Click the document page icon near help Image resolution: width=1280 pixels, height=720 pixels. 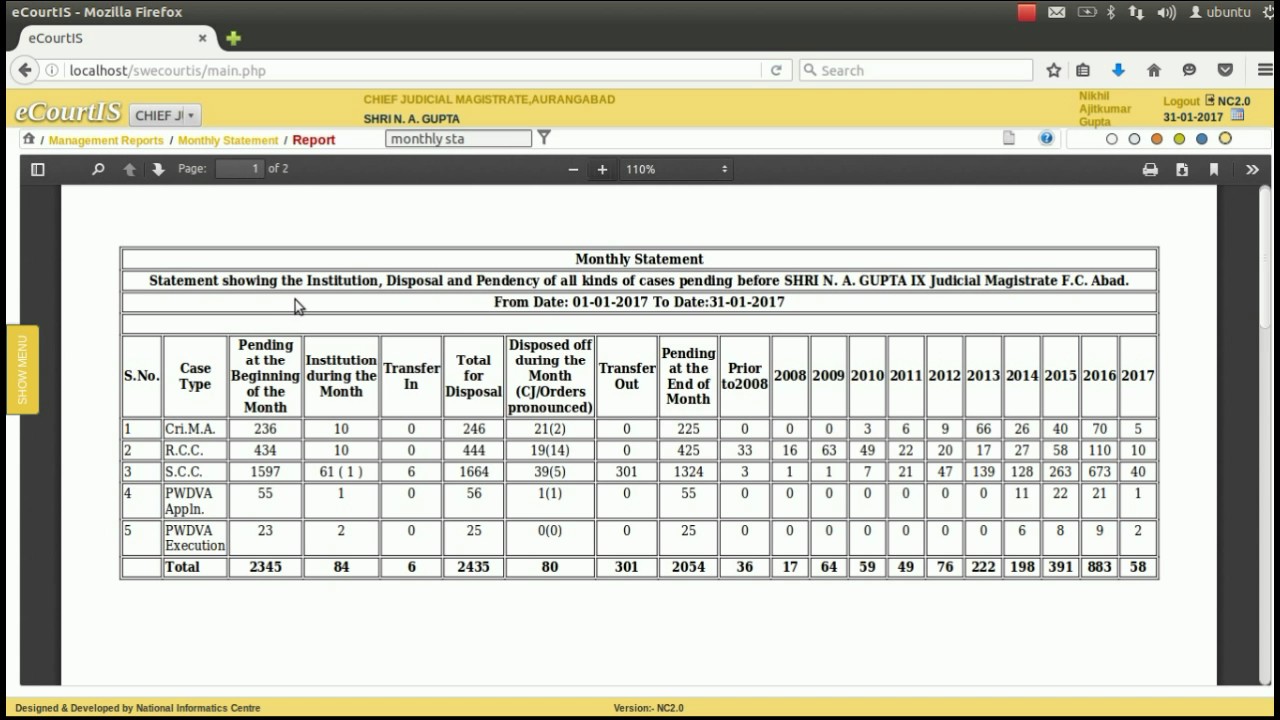1009,138
